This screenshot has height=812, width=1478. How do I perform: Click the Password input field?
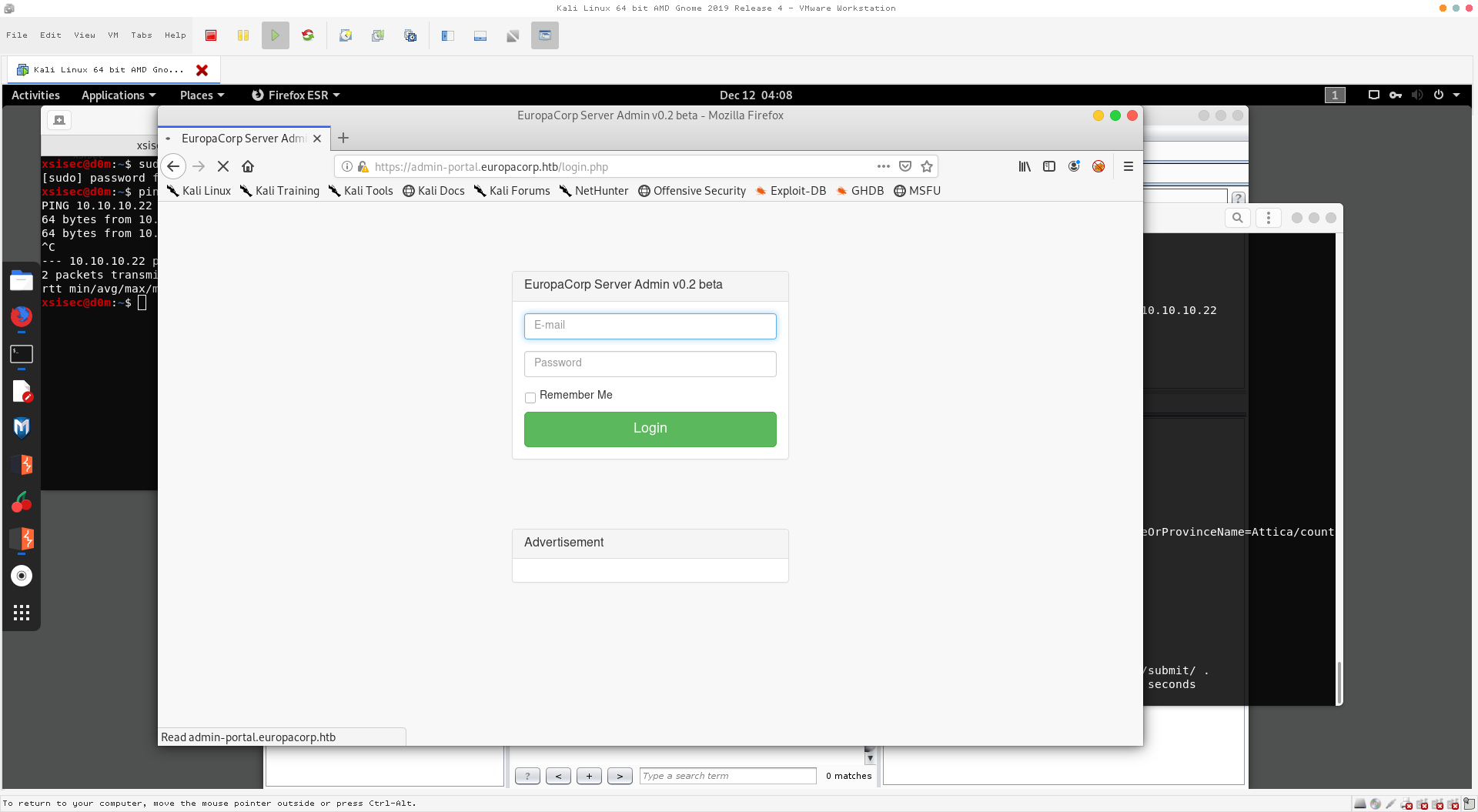pyautogui.click(x=650, y=364)
